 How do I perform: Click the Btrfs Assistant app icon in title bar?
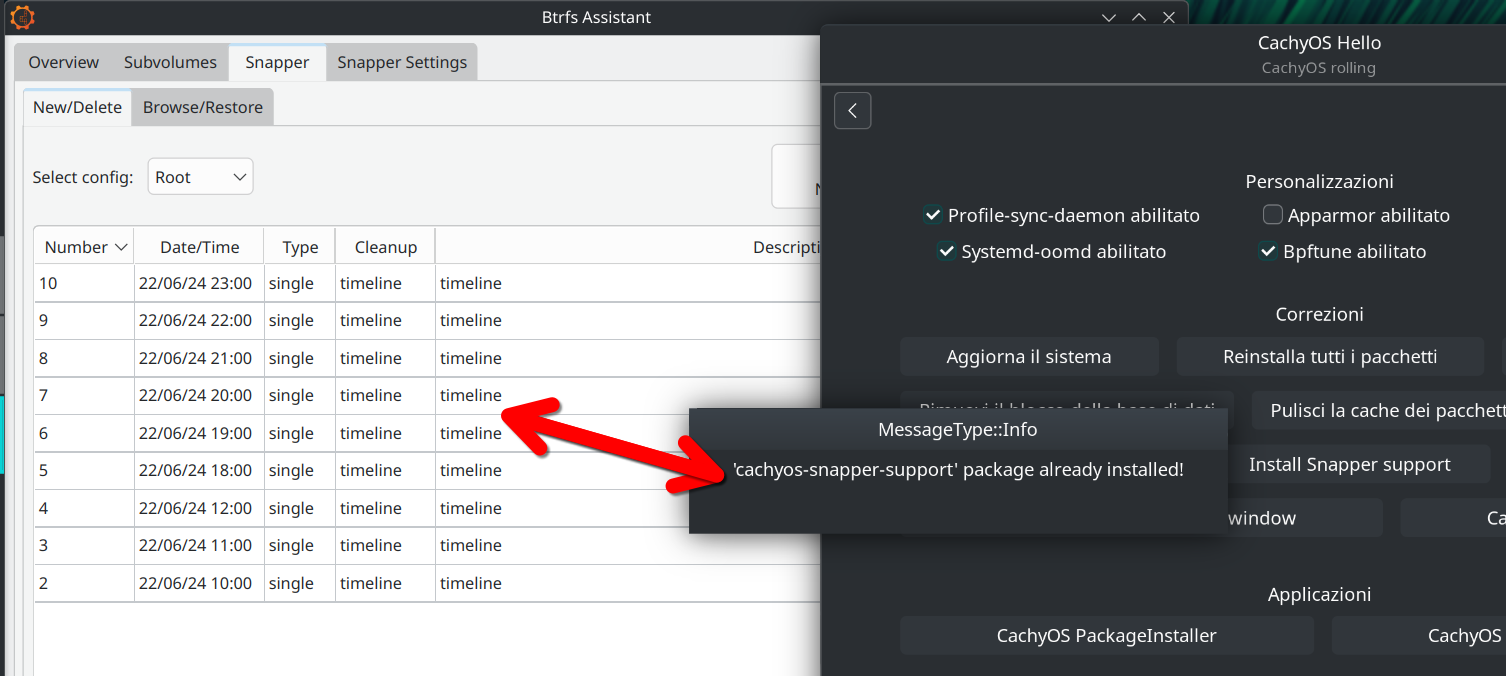pos(22,17)
